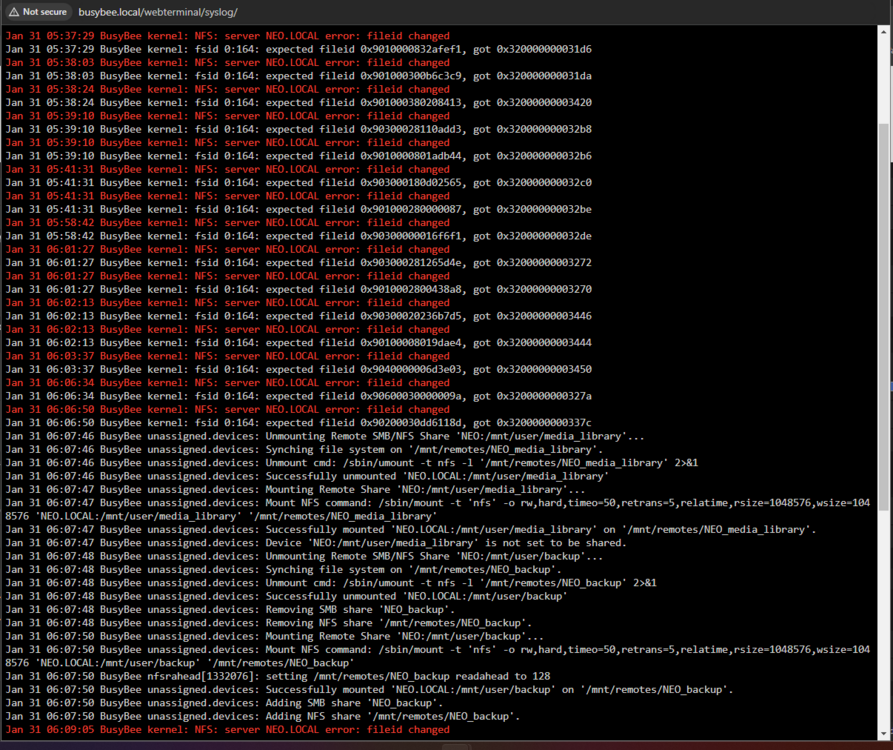Click the Adding SMB share NEO_backup line
893x750 pixels.
pos(224,703)
